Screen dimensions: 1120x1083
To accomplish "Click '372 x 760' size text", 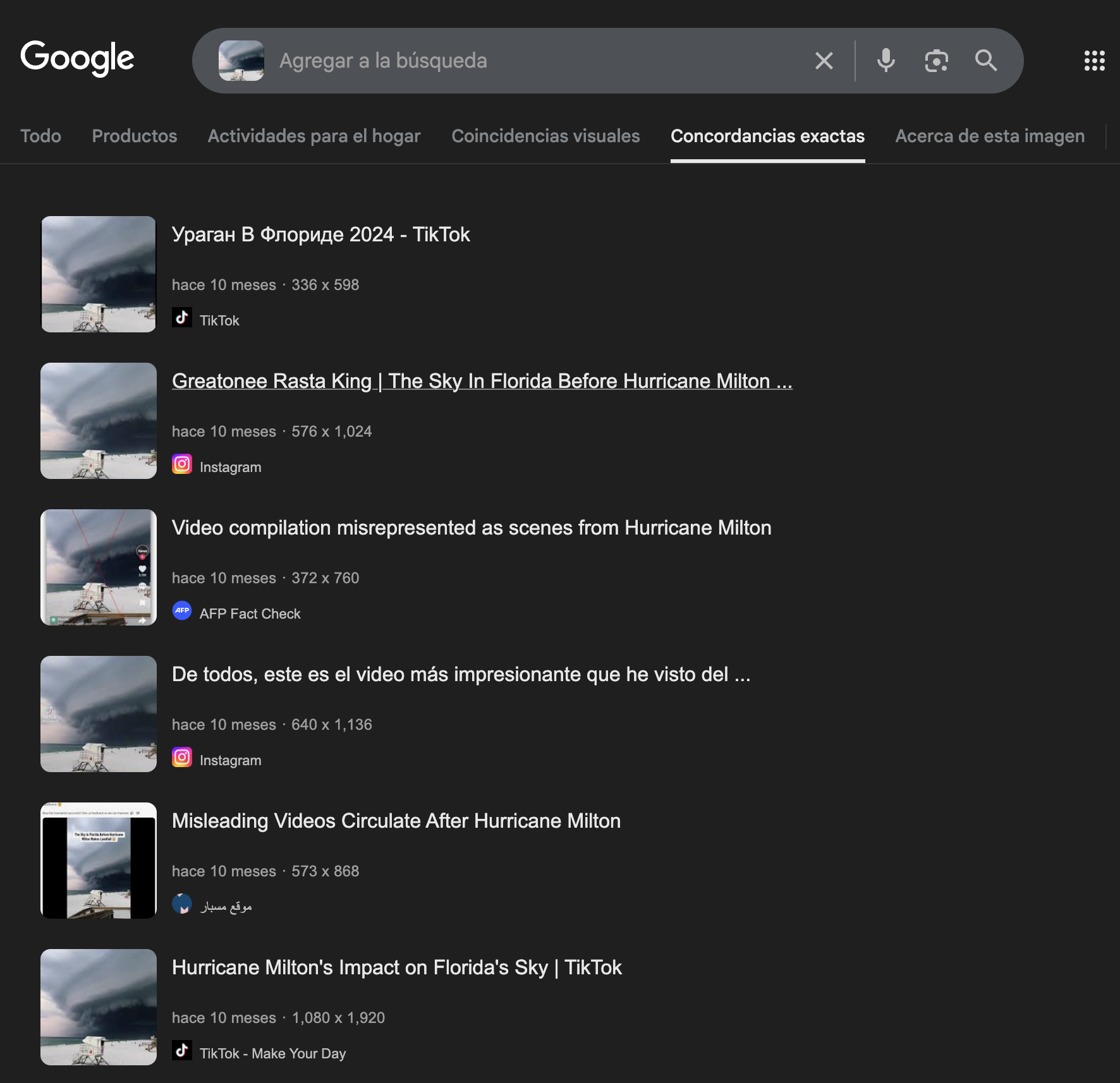I will coord(326,578).
